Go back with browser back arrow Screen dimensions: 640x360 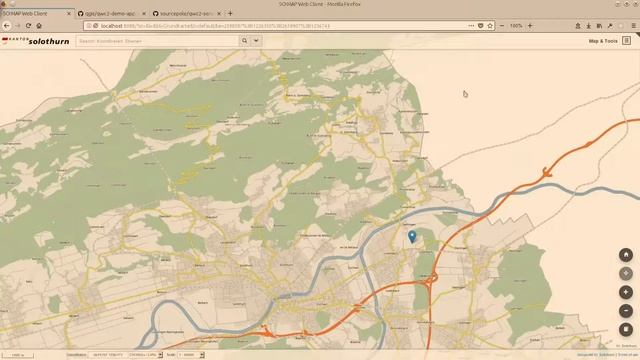point(7,26)
